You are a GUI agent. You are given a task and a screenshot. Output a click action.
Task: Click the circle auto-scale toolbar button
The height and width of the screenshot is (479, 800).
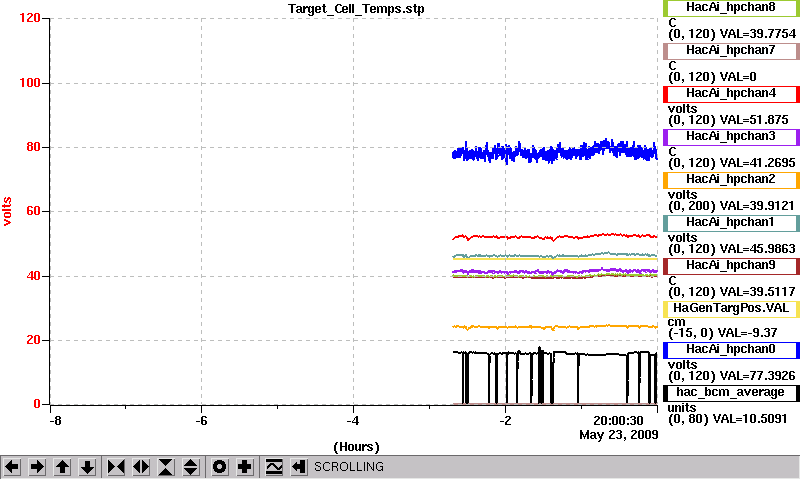(219, 467)
